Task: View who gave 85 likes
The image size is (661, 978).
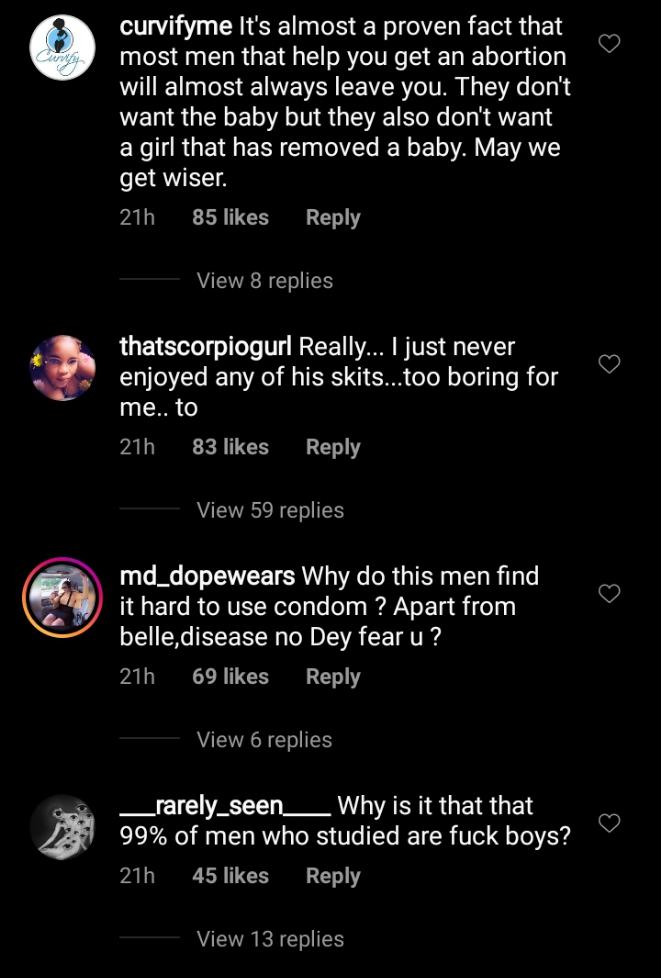Action: point(230,218)
